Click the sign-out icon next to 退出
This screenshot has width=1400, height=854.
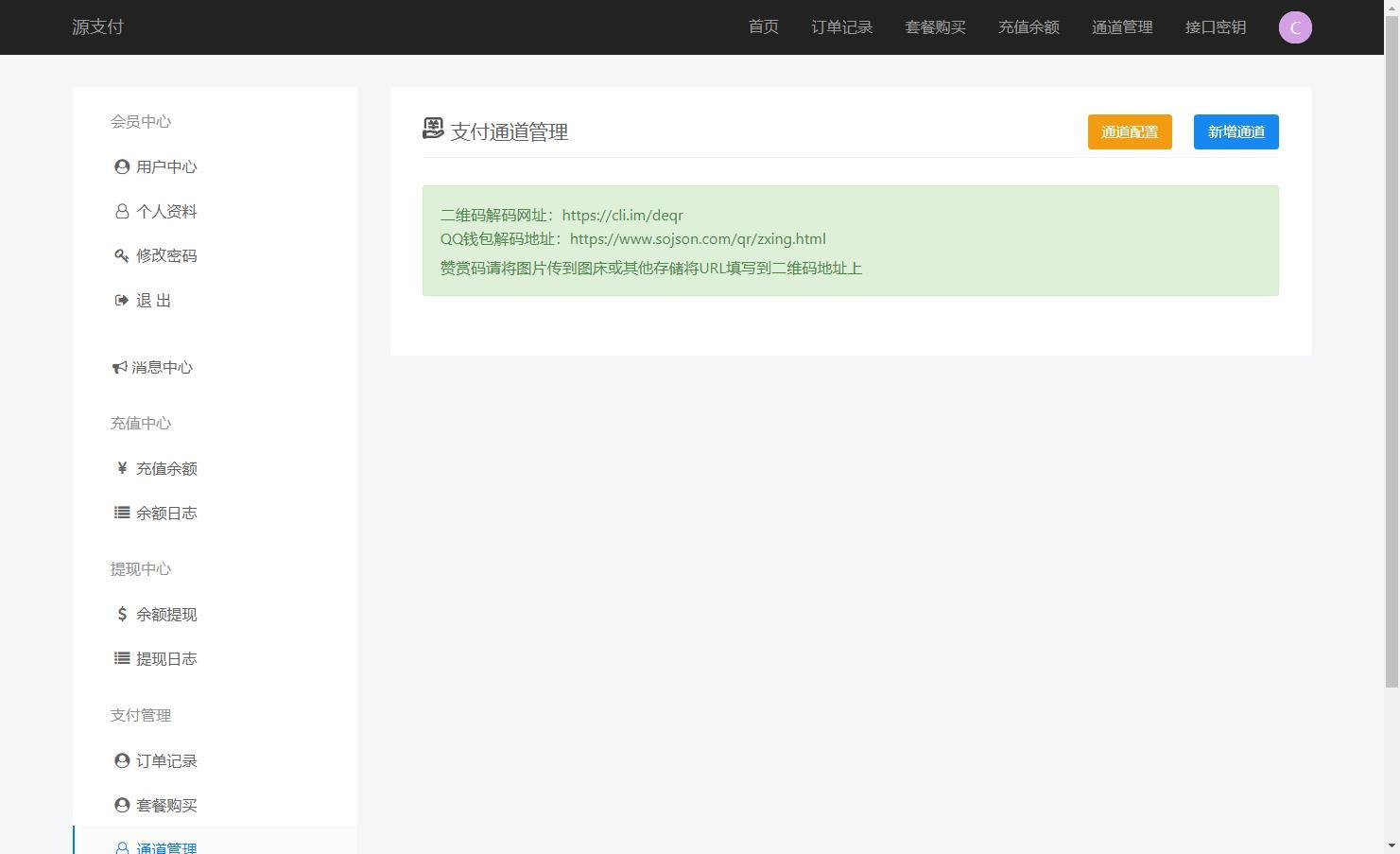122,300
